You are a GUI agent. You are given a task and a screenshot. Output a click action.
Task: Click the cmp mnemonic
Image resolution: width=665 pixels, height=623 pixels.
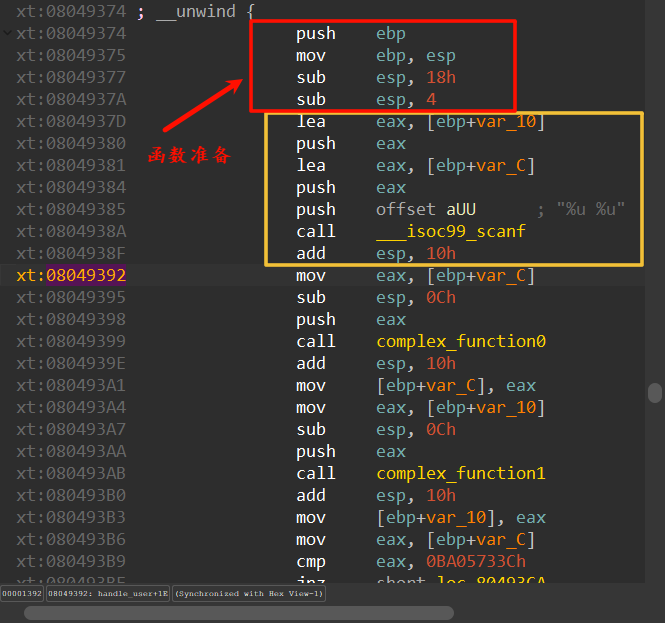[311, 562]
